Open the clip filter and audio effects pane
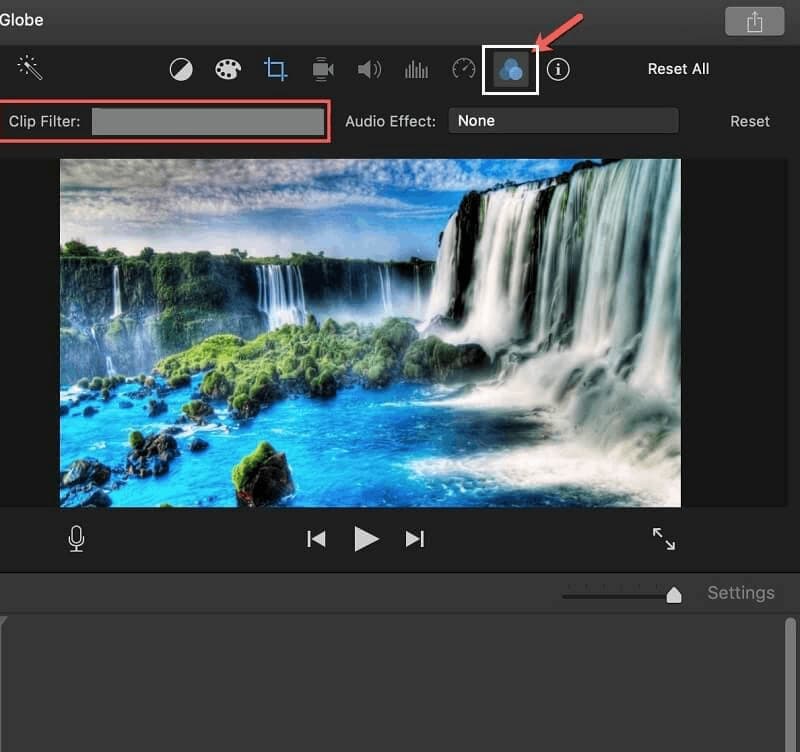Viewport: 800px width, 752px height. coord(509,69)
